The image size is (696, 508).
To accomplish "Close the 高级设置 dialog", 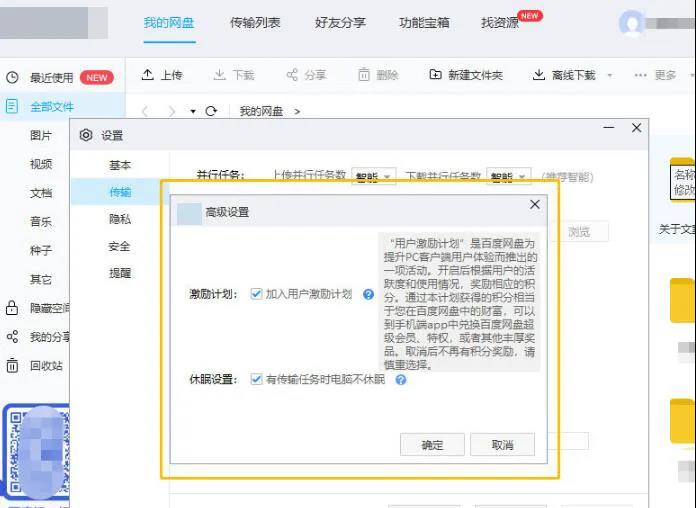I will 535,204.
